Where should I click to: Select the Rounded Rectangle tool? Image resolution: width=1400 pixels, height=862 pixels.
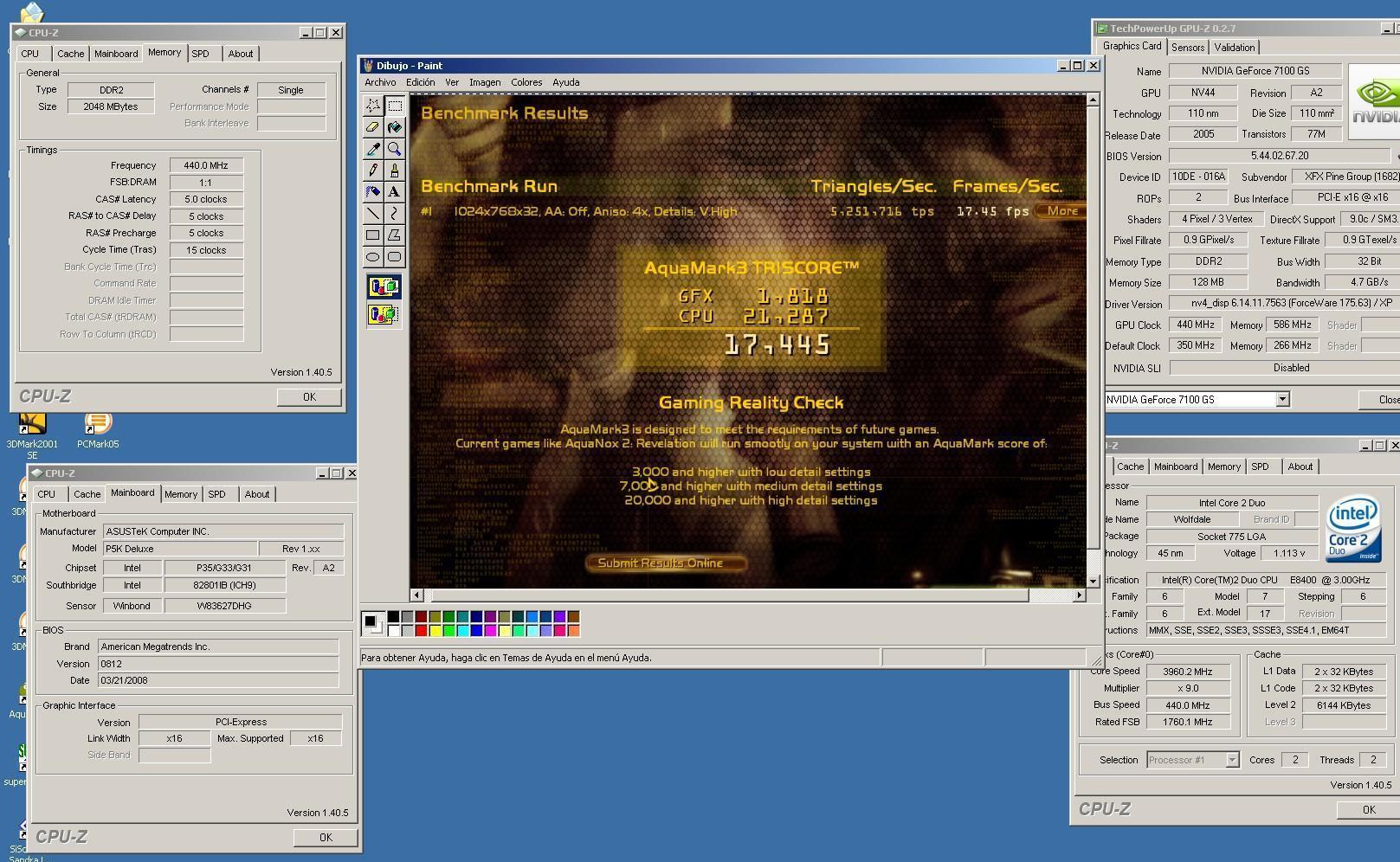click(x=395, y=257)
